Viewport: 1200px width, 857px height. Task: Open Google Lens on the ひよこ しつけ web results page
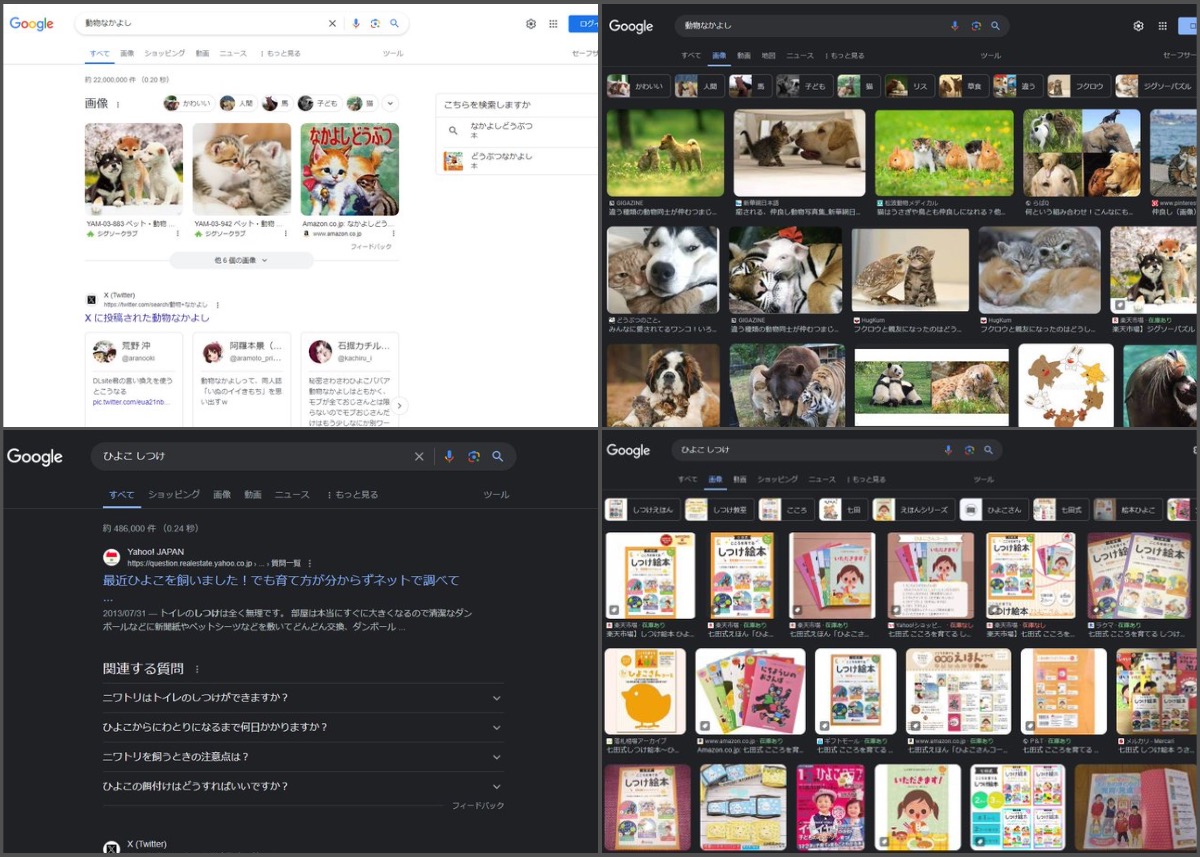(473, 457)
